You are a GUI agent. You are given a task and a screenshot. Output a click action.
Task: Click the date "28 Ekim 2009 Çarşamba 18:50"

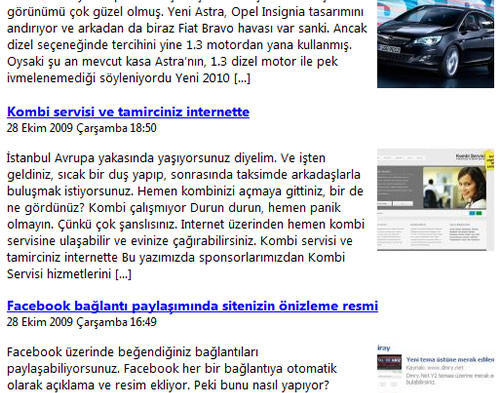(x=82, y=128)
